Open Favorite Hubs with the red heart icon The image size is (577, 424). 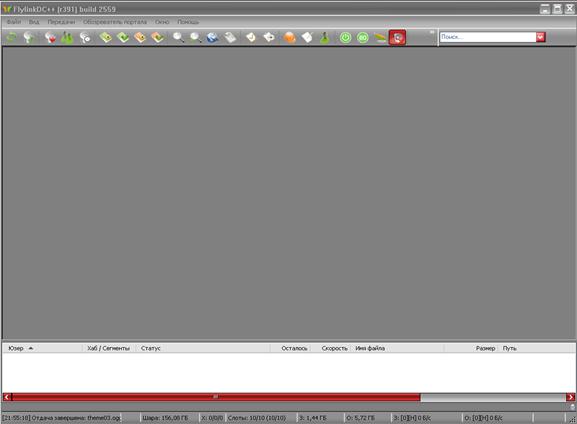(50, 37)
